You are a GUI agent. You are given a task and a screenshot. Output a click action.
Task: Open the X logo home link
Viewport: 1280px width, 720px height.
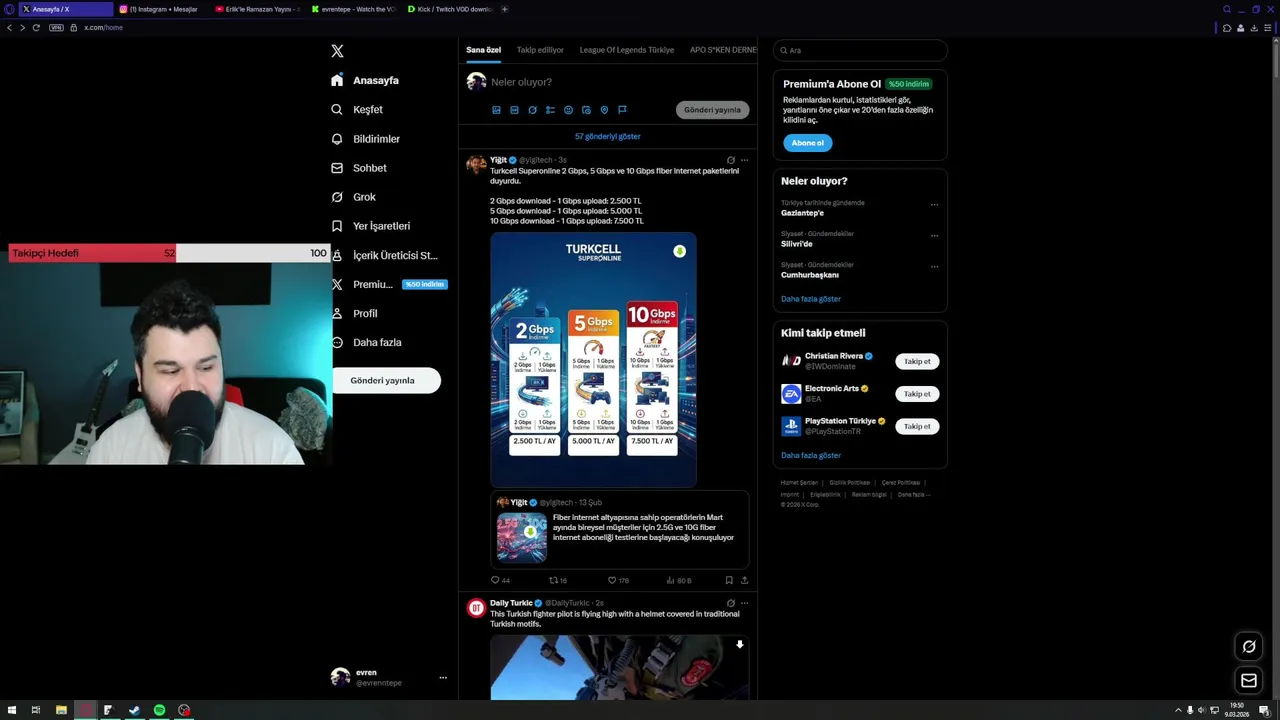(337, 51)
